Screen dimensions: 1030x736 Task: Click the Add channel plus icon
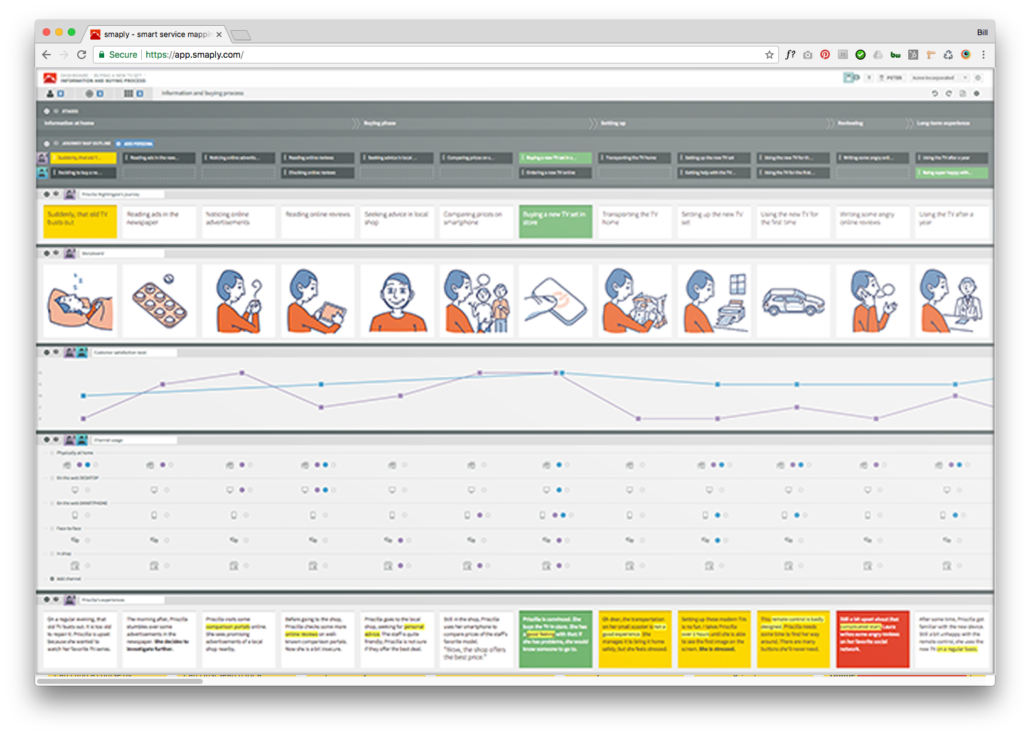(x=53, y=579)
